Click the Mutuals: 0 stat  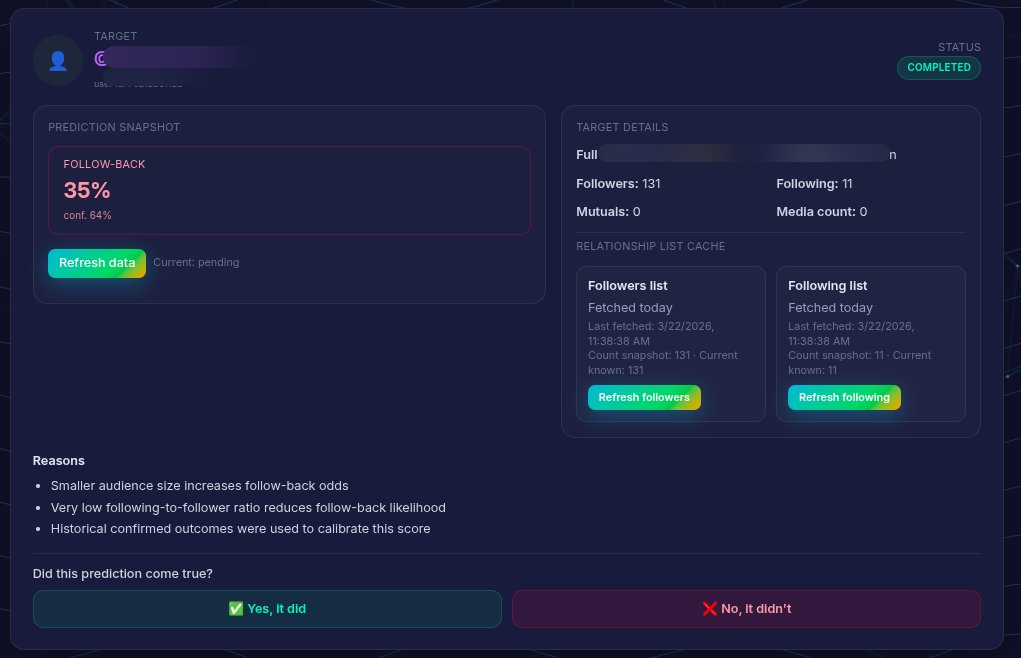608,212
